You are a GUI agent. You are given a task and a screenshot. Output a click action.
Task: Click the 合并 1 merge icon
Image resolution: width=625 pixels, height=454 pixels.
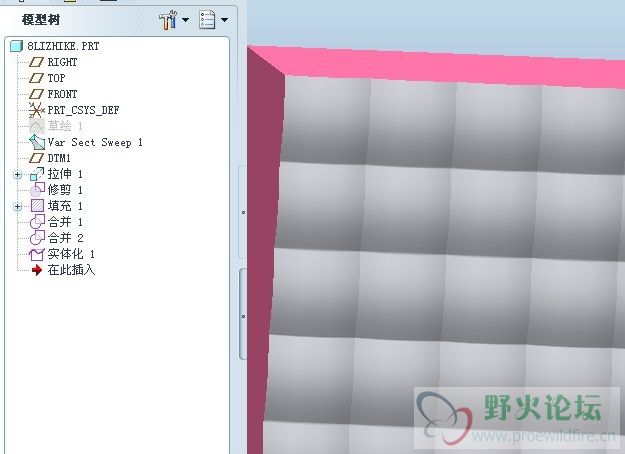[x=37, y=222]
